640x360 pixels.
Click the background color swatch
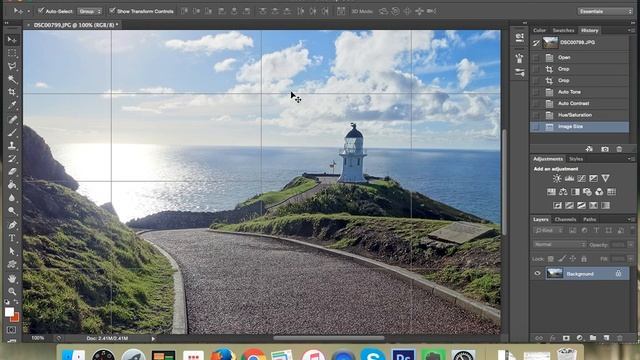point(15,317)
